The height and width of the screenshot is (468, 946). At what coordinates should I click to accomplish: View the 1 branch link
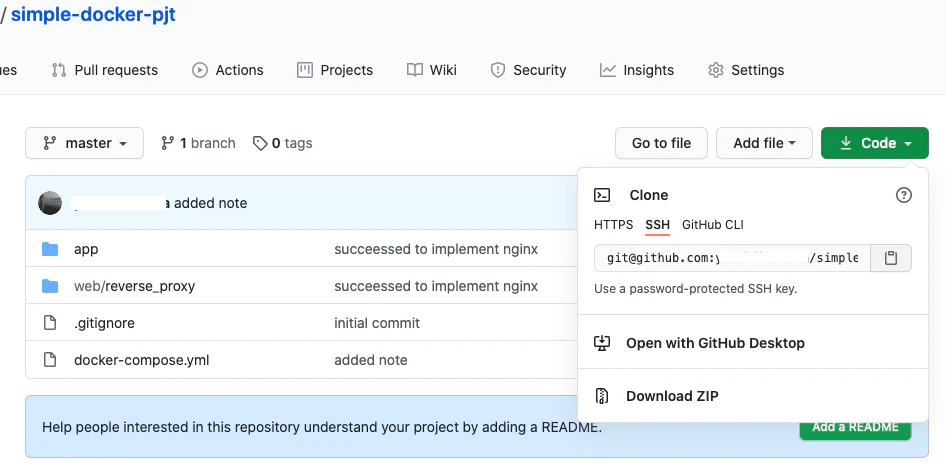click(x=198, y=143)
